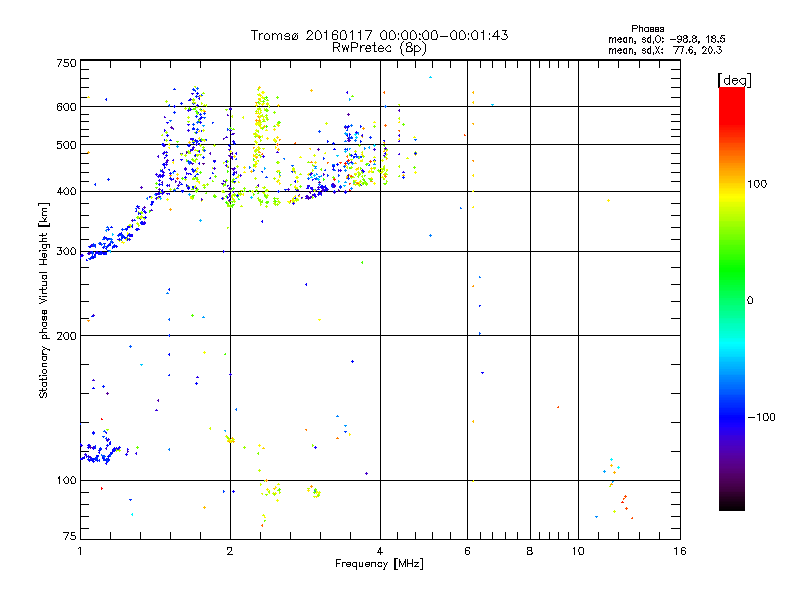The width and height of the screenshot is (800, 600).
Task: Click the "Stationary phase Virtual Height [km]" label
Action: pyautogui.click(x=44, y=301)
